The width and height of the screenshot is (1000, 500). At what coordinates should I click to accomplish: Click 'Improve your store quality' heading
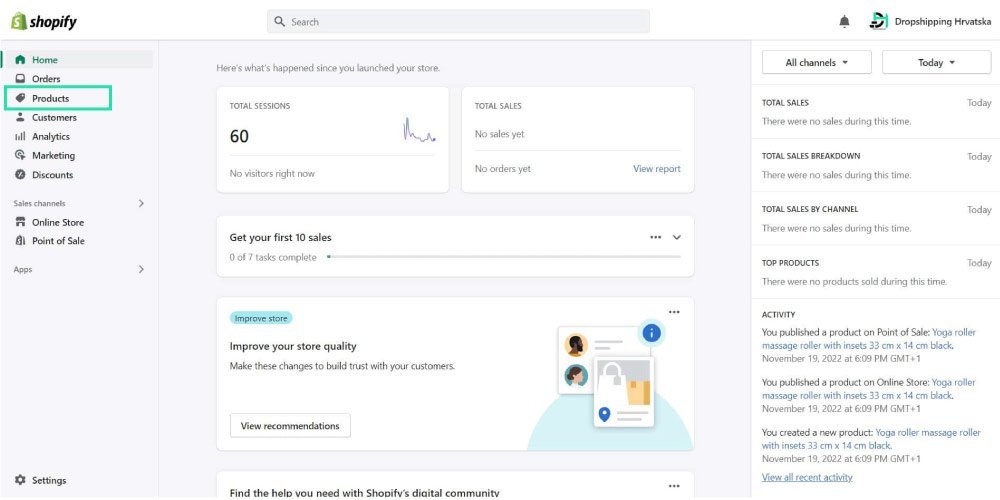[x=293, y=346]
